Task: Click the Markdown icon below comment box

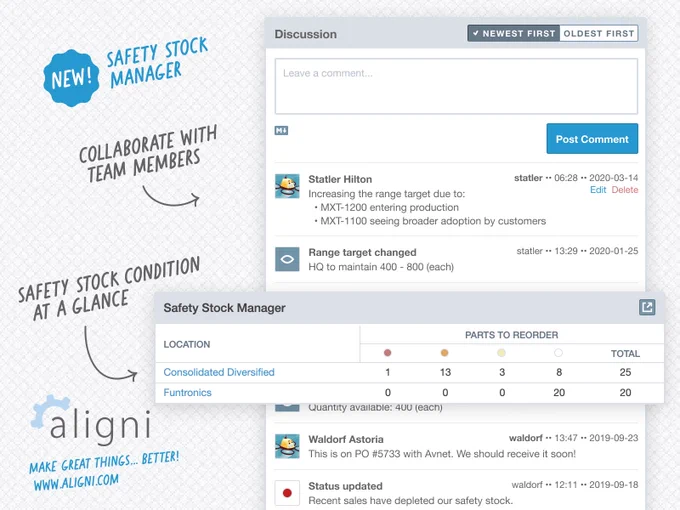Action: 281,130
